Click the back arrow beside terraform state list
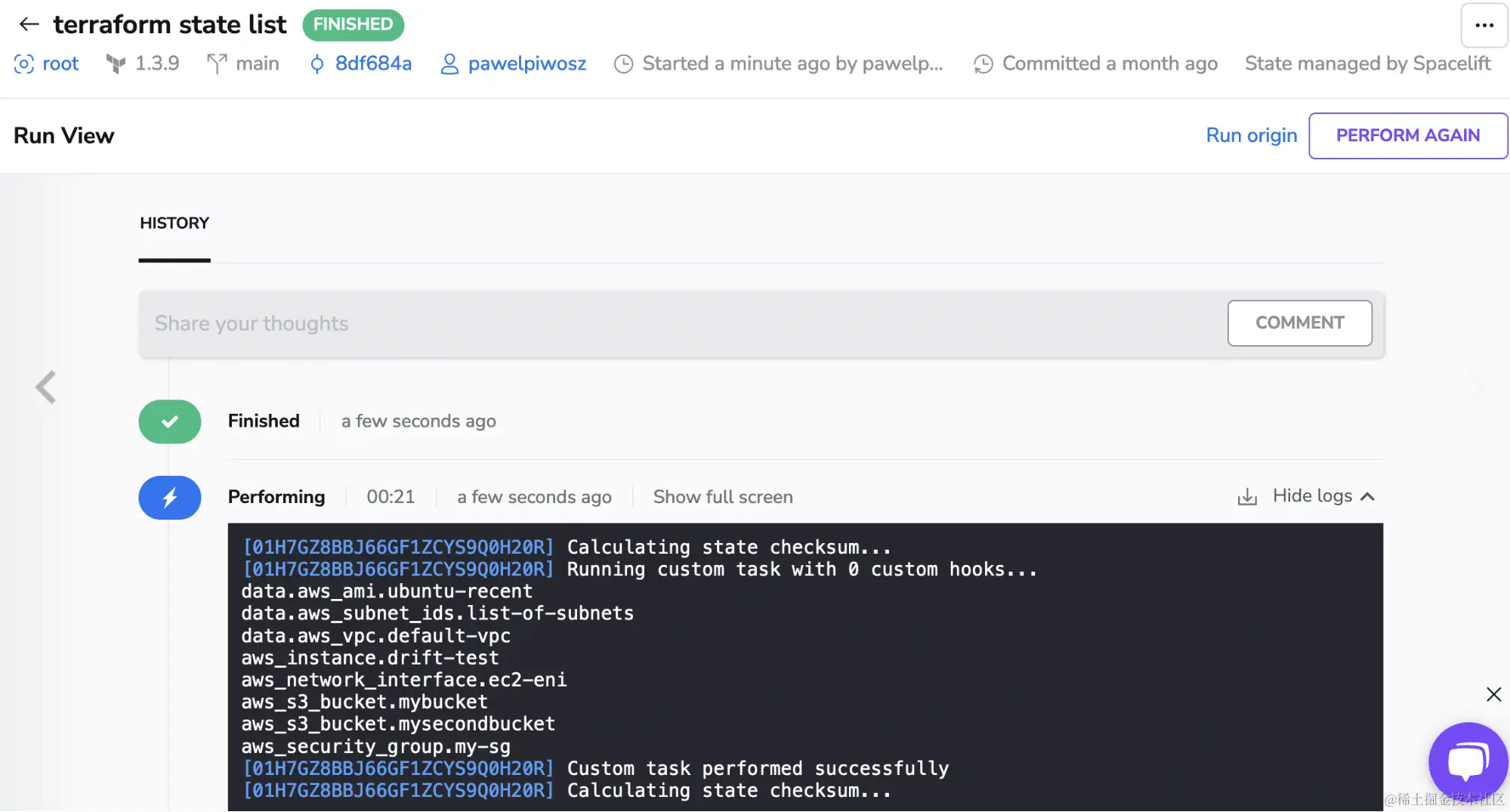The image size is (1510, 812). [x=29, y=23]
